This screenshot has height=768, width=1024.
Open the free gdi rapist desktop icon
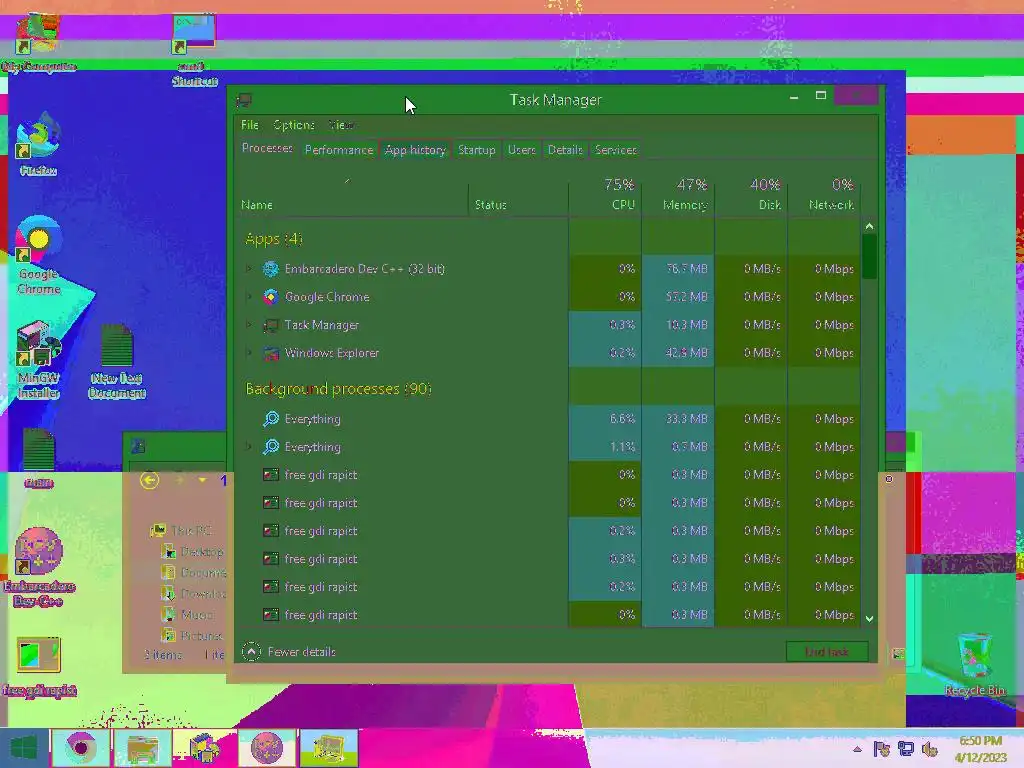39,667
